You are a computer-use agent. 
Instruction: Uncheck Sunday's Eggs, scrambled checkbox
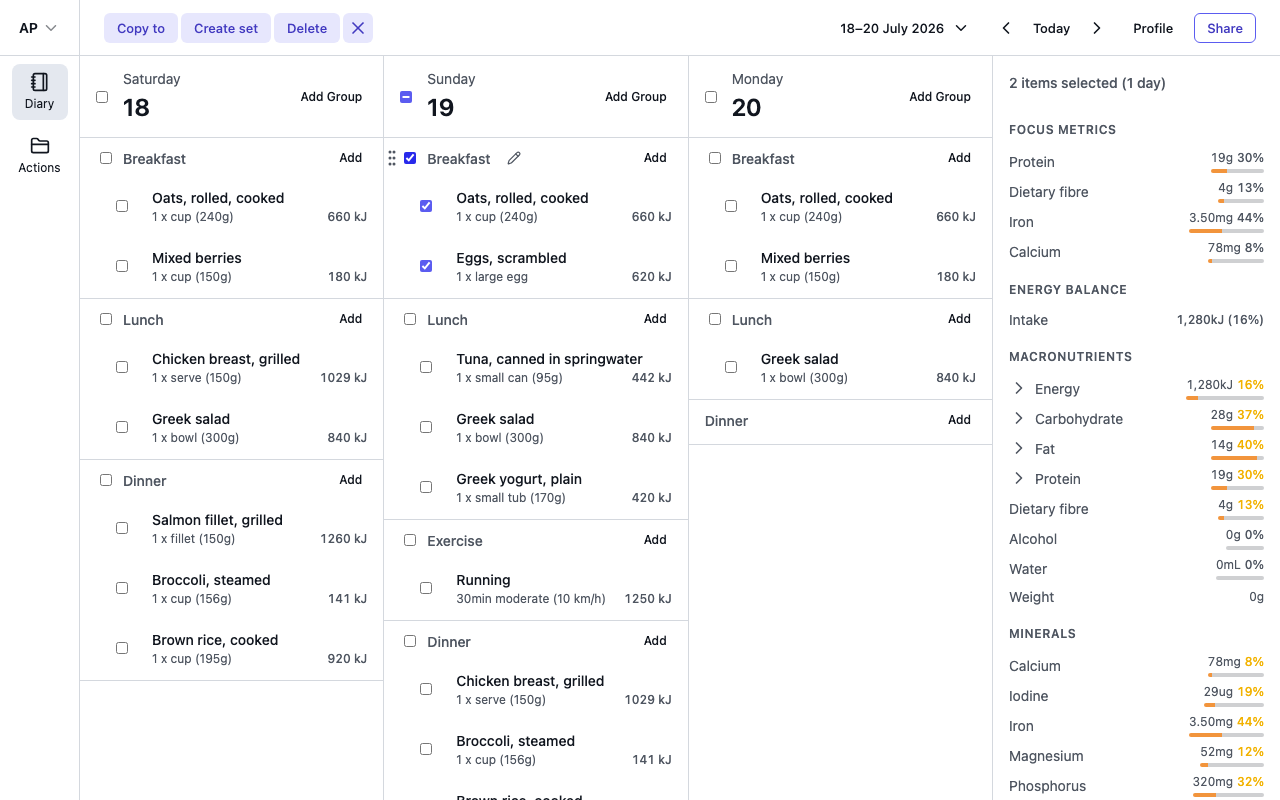tap(426, 266)
